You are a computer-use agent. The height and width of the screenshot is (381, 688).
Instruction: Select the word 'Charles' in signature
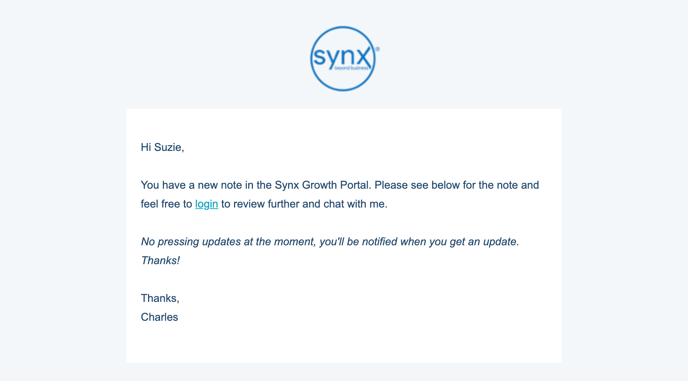tap(159, 317)
